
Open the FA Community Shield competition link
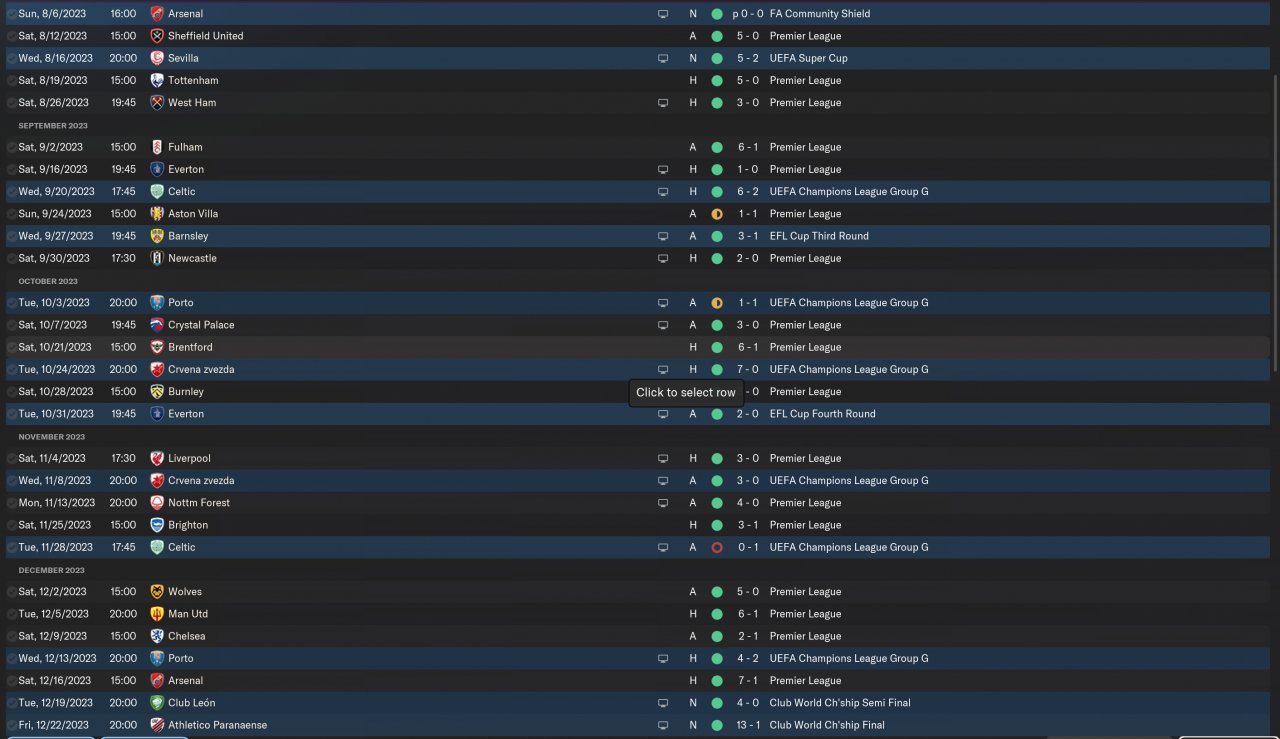[819, 14]
